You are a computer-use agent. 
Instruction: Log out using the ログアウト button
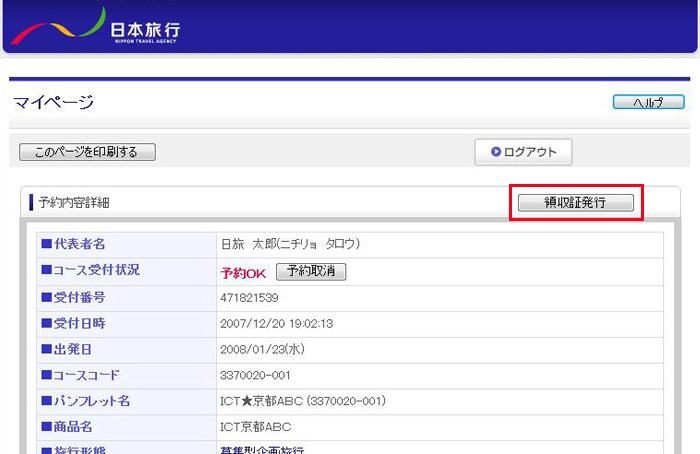pyautogui.click(x=523, y=152)
